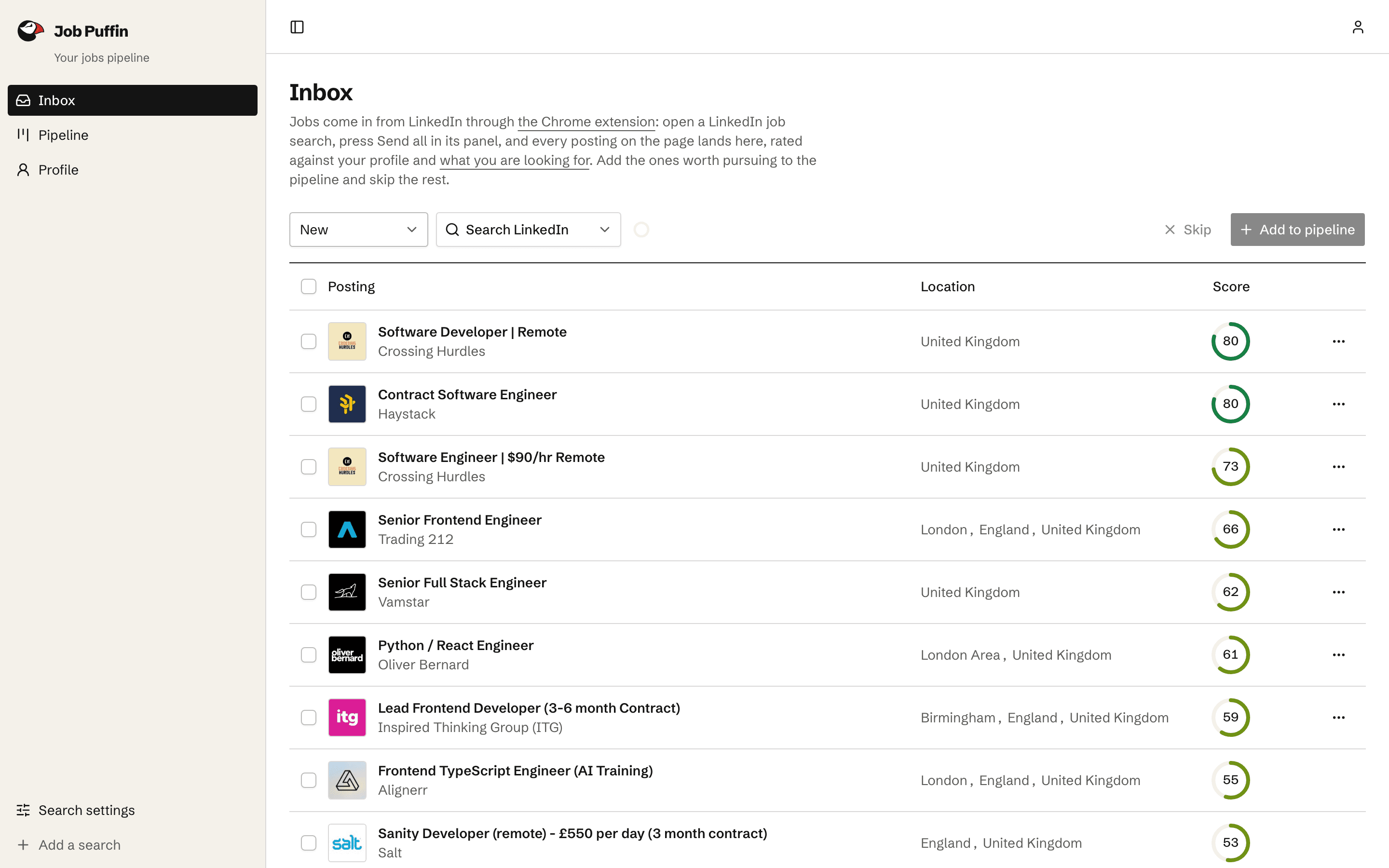Follow the what you are looking for link

click(x=514, y=160)
